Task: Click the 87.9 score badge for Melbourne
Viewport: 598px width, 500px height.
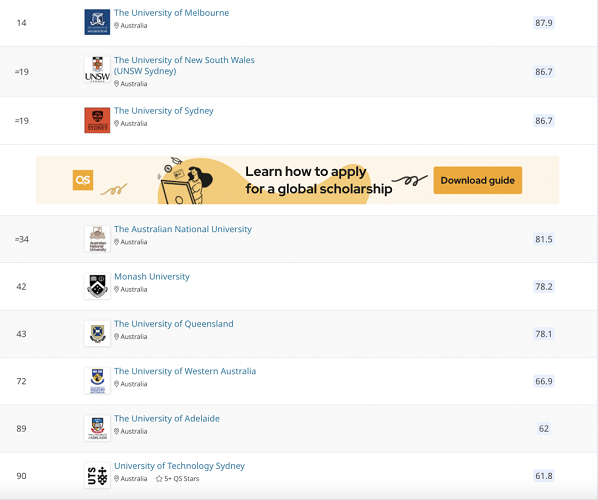Action: point(543,23)
